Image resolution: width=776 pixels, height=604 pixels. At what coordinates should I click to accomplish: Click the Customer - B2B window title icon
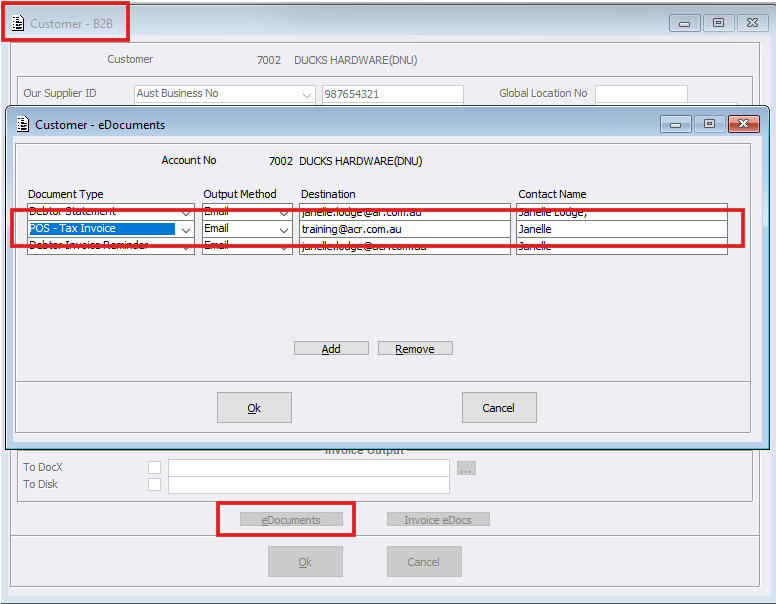coord(18,23)
